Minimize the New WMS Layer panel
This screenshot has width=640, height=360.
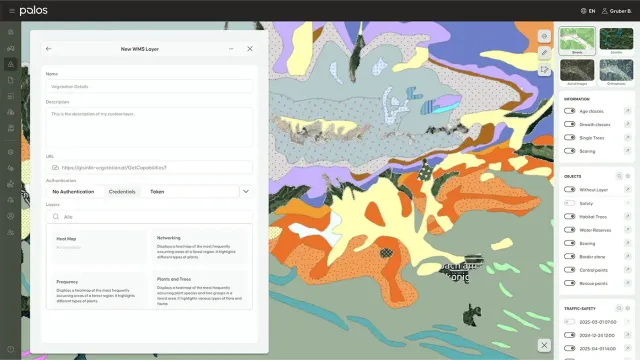click(231, 49)
